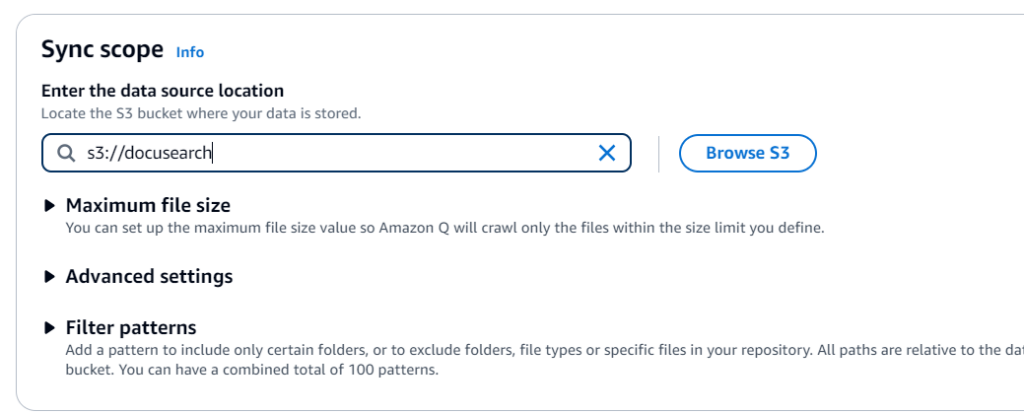Click the Maximum file size description text
The height and width of the screenshot is (413, 1024).
tap(445, 228)
